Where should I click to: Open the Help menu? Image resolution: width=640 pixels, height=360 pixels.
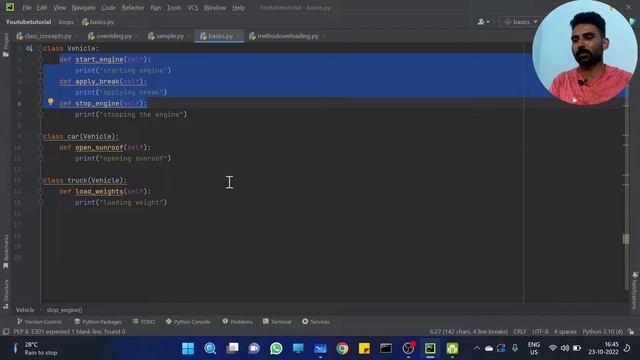point(238,8)
